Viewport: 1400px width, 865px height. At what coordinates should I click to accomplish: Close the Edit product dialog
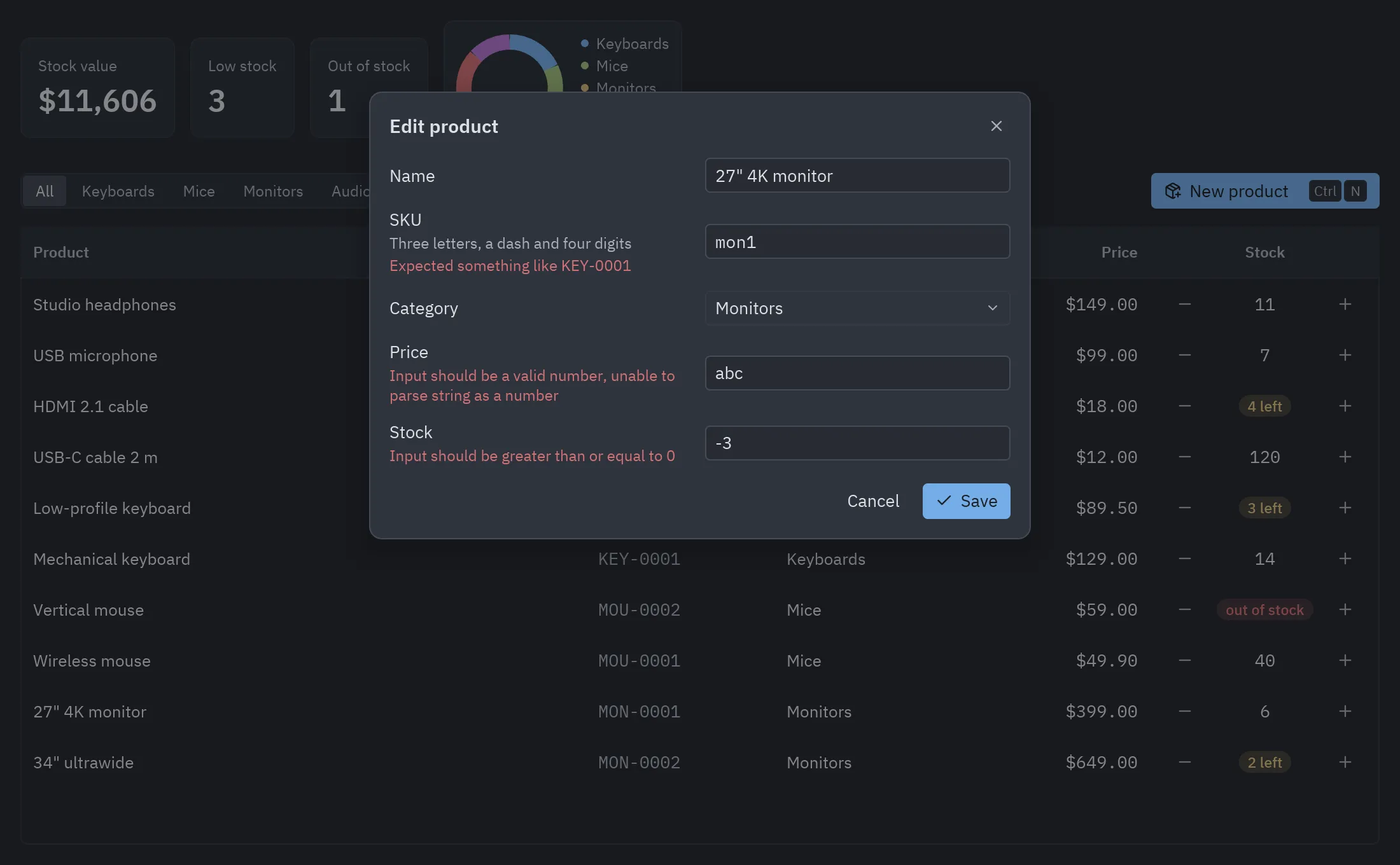[996, 126]
